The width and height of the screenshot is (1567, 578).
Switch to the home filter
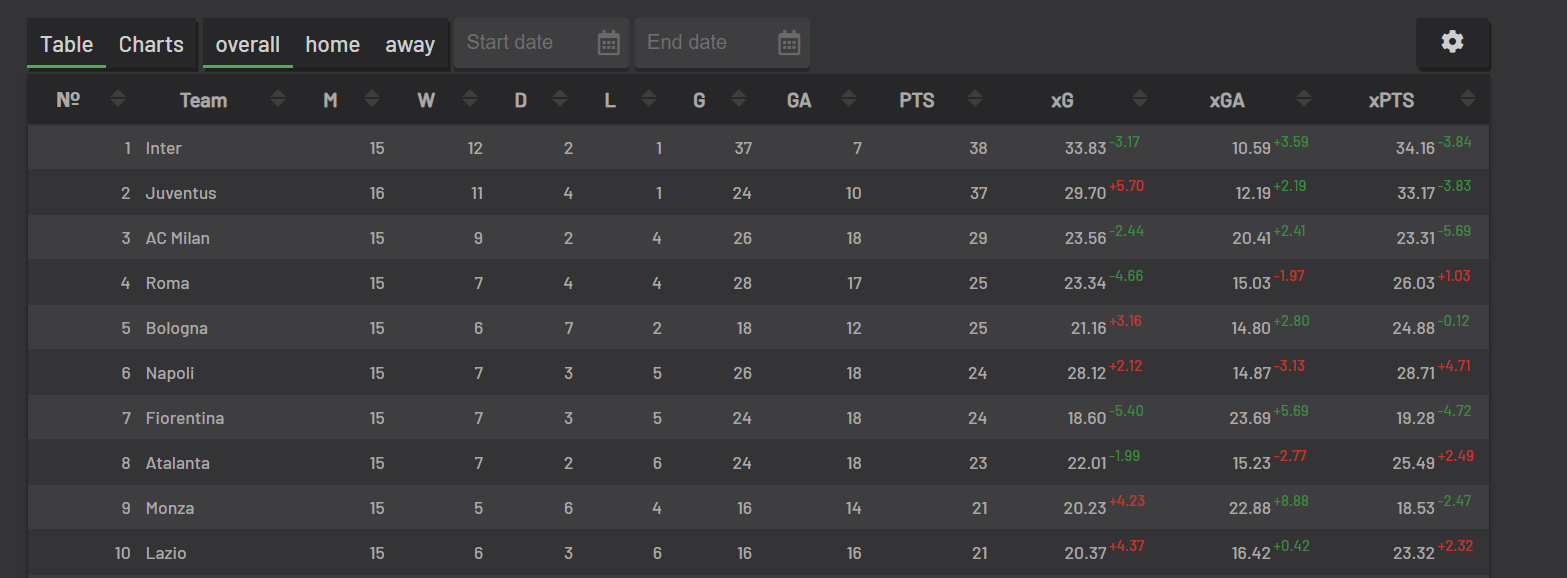(332, 45)
